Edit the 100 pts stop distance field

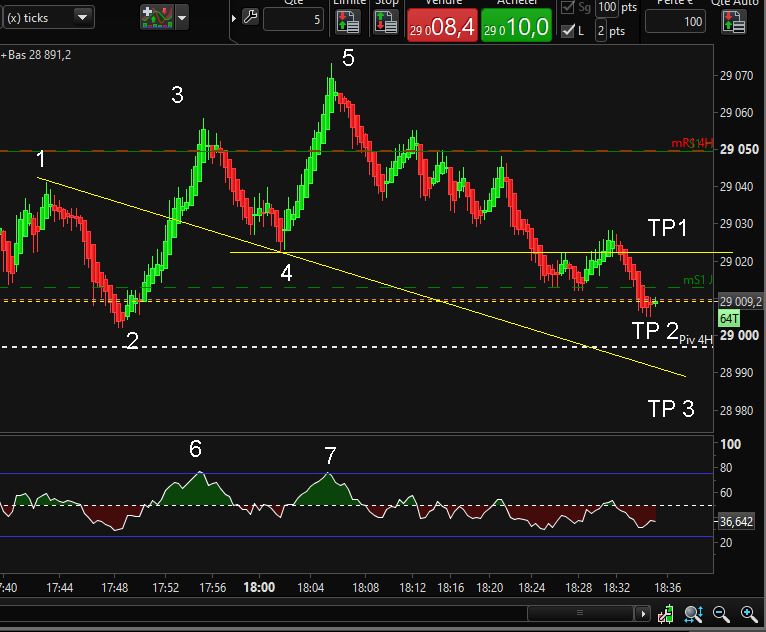point(607,7)
